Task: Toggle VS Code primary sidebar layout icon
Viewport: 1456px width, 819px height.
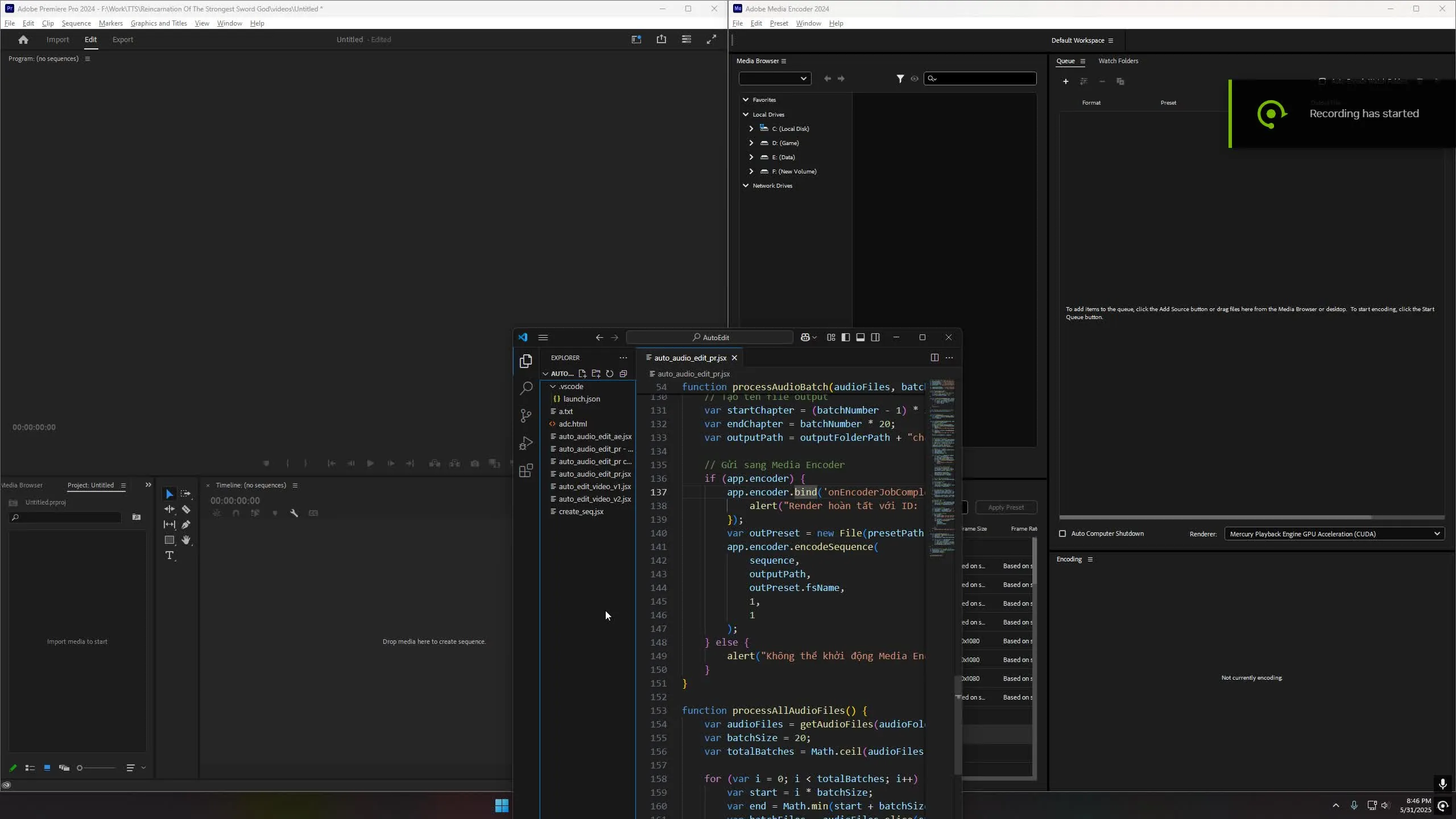Action: [846, 338]
